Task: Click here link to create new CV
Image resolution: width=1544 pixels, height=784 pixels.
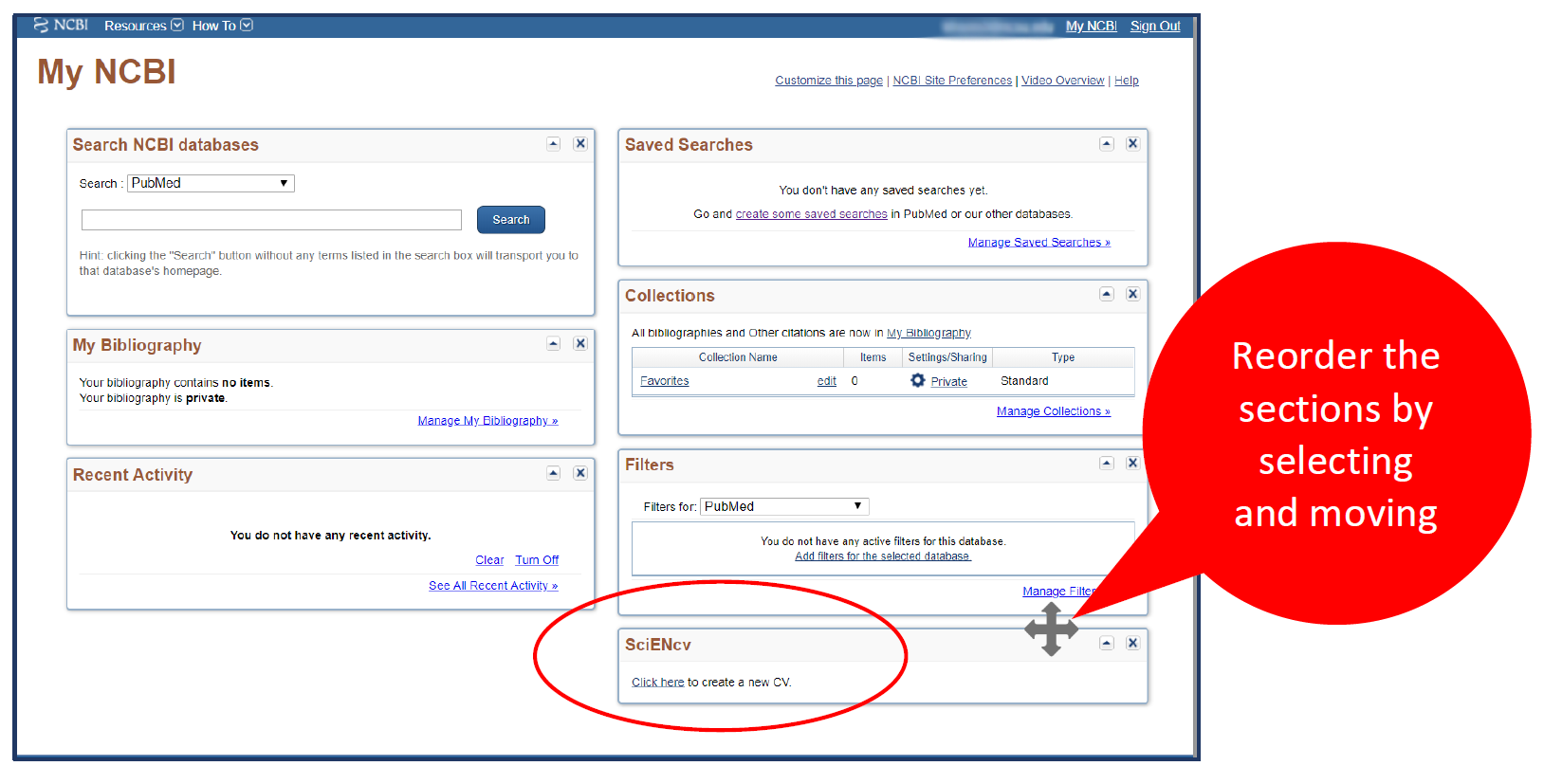Action: pyautogui.click(x=658, y=683)
